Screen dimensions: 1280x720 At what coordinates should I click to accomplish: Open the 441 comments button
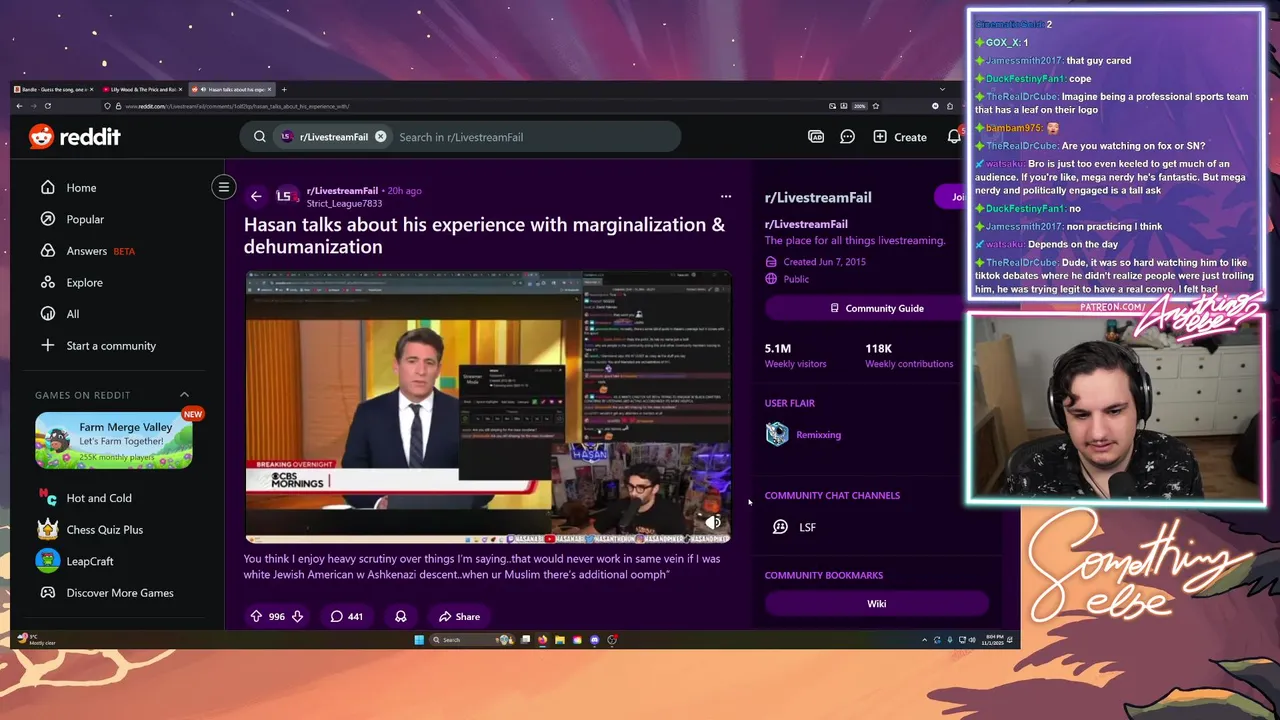pos(346,616)
